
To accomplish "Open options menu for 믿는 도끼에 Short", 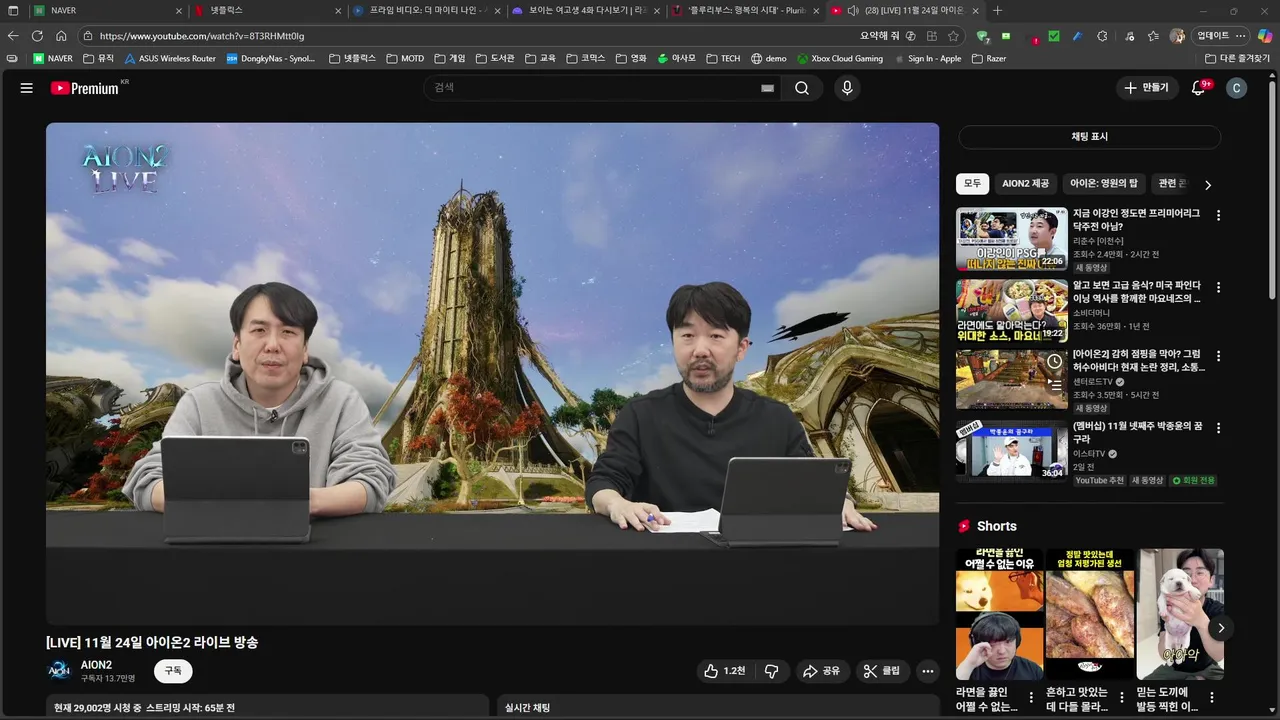I will pos(1212,698).
